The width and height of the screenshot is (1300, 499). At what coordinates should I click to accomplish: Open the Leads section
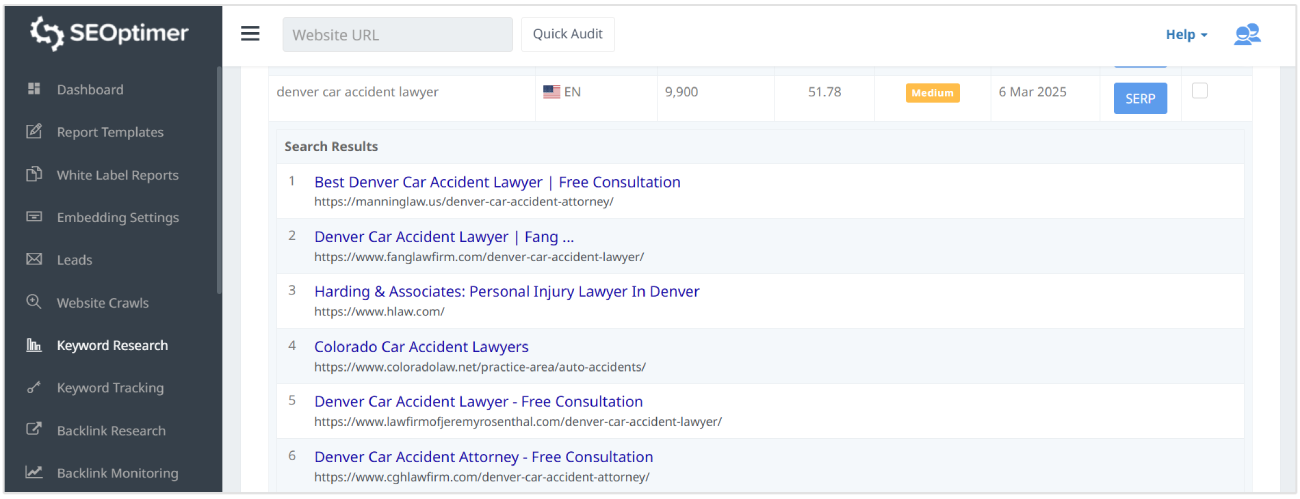click(x=74, y=260)
